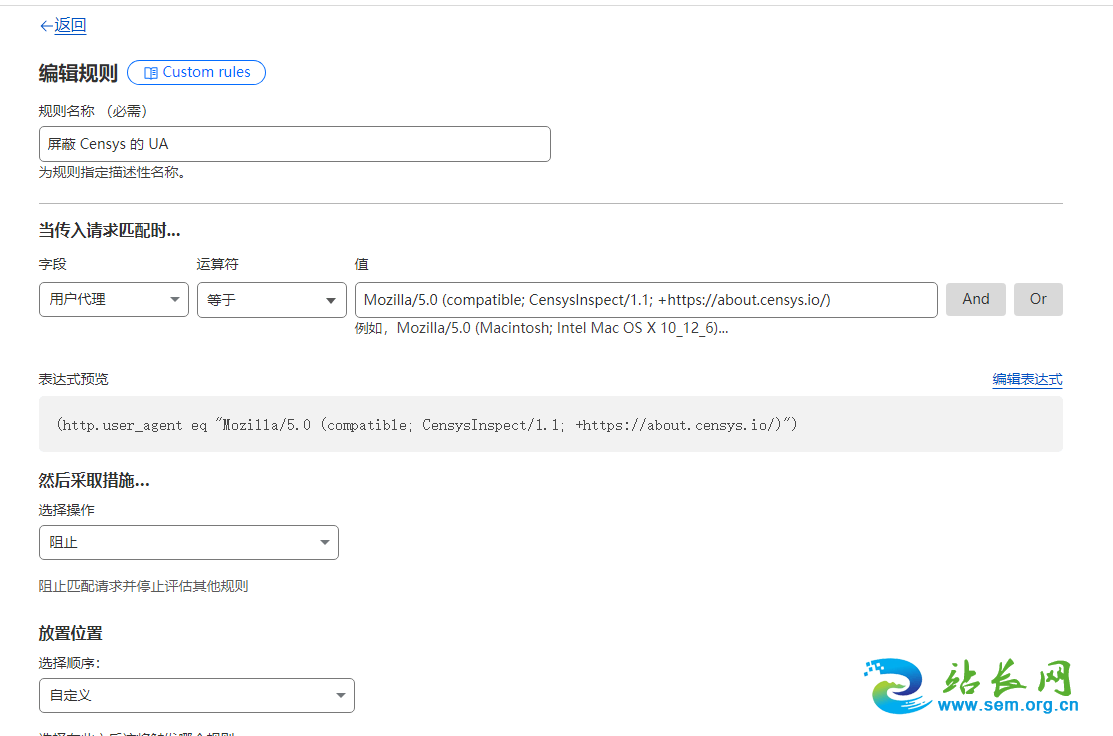Screen dimensions: 1113x736
Task: Click the 放置位置 heading
Action: coord(70,633)
